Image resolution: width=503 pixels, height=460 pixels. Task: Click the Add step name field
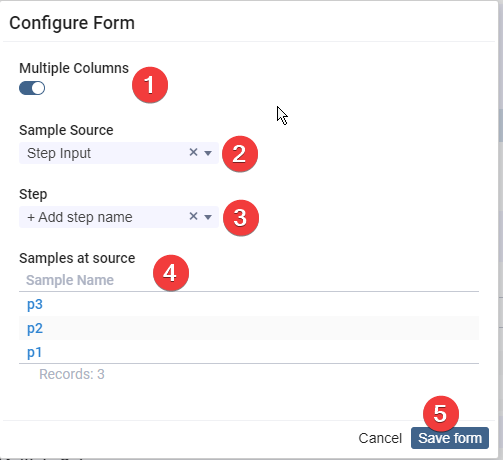click(x=119, y=217)
